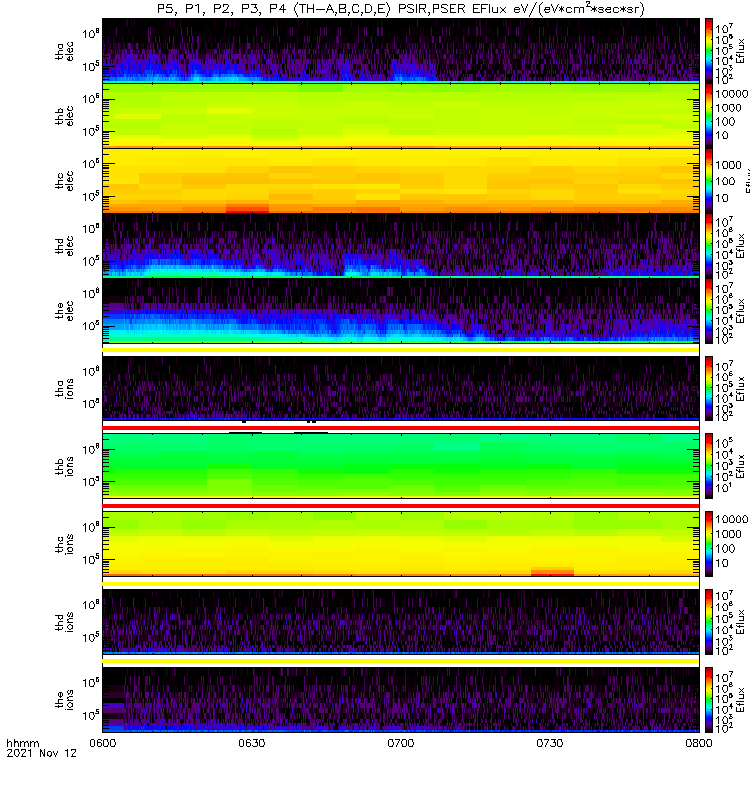Screen dimensions: 750x800
Task: Click the color bar for tha ions panel
Action: click(709, 388)
